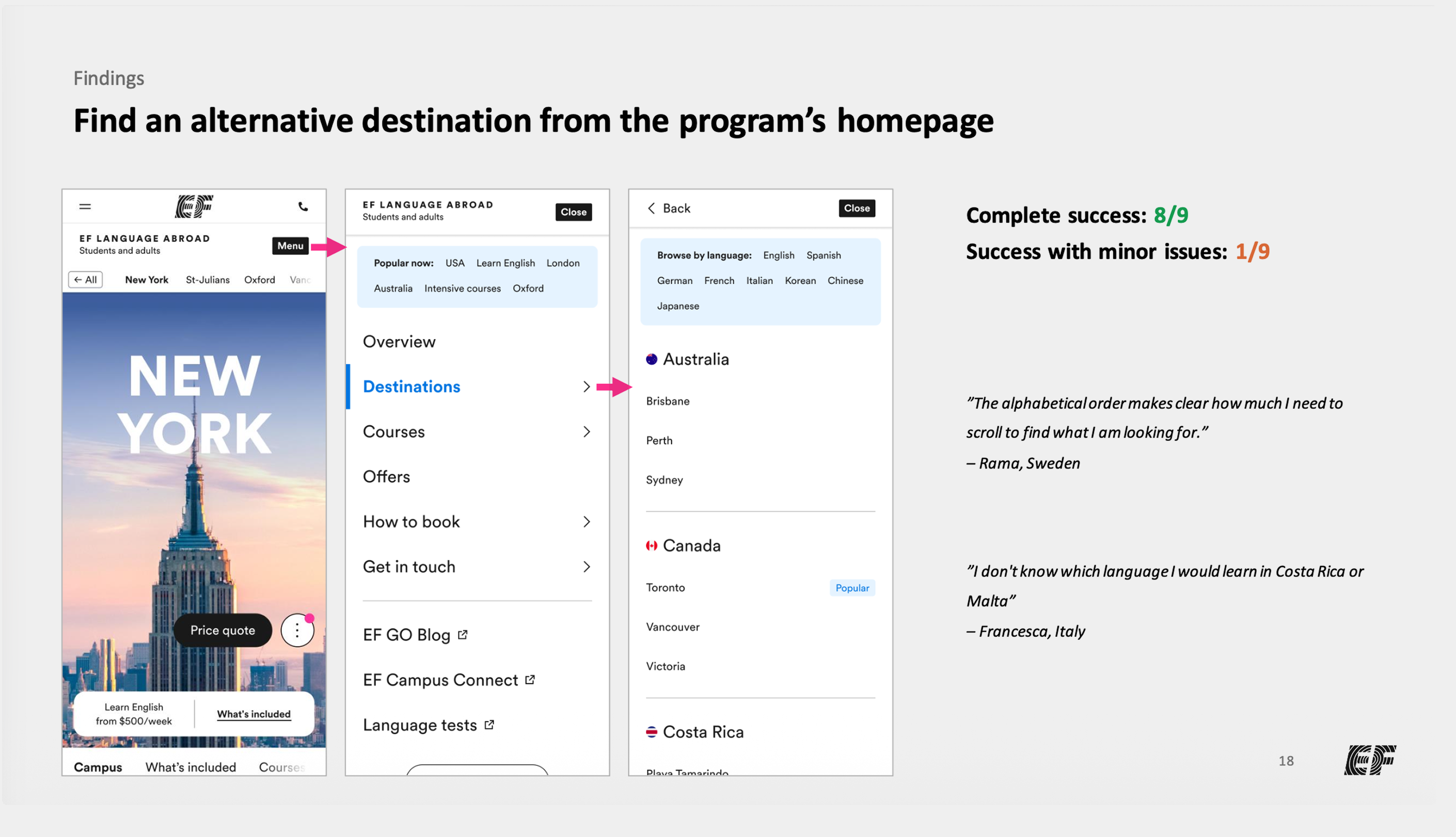Screen dimensions: 1456x837
Task: Click the EF logo at slide bottom right
Action: 1370,760
